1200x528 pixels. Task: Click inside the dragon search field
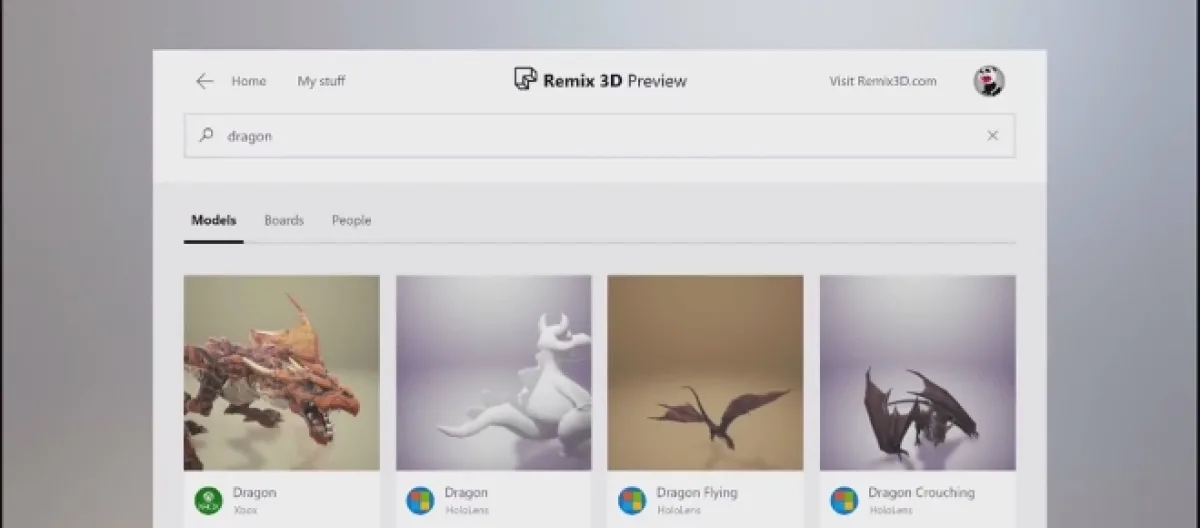[600, 136]
